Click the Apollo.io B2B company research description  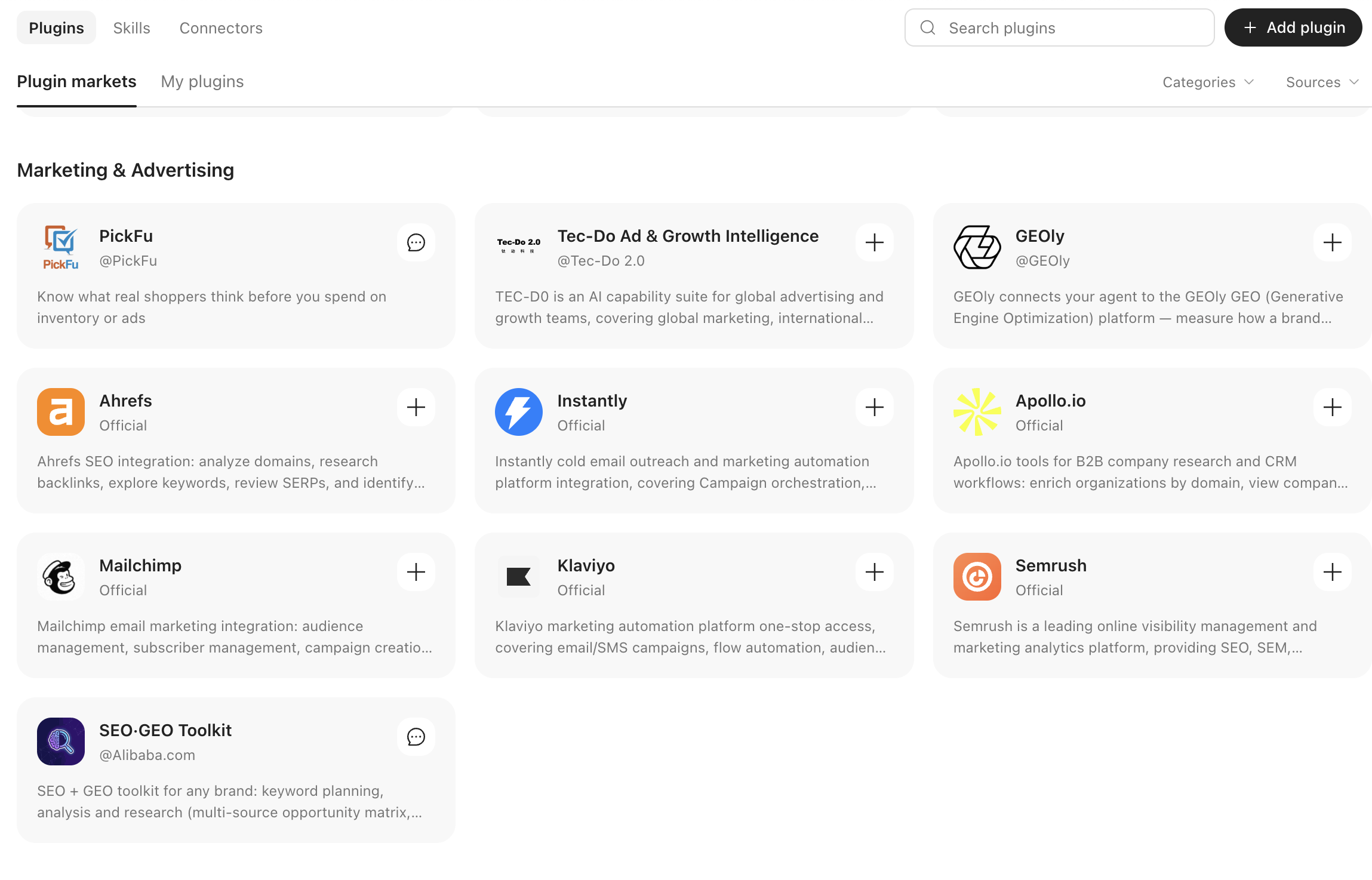pyautogui.click(x=1150, y=472)
